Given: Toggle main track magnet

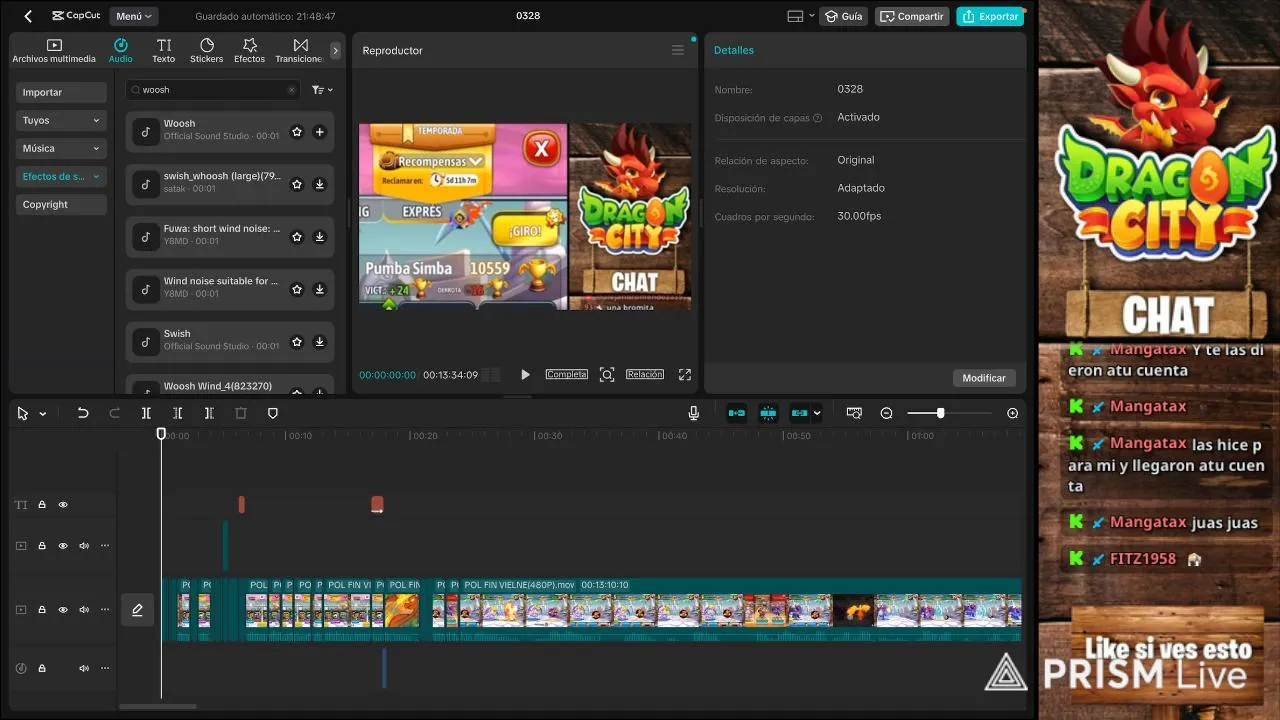Looking at the screenshot, I should (x=736, y=413).
